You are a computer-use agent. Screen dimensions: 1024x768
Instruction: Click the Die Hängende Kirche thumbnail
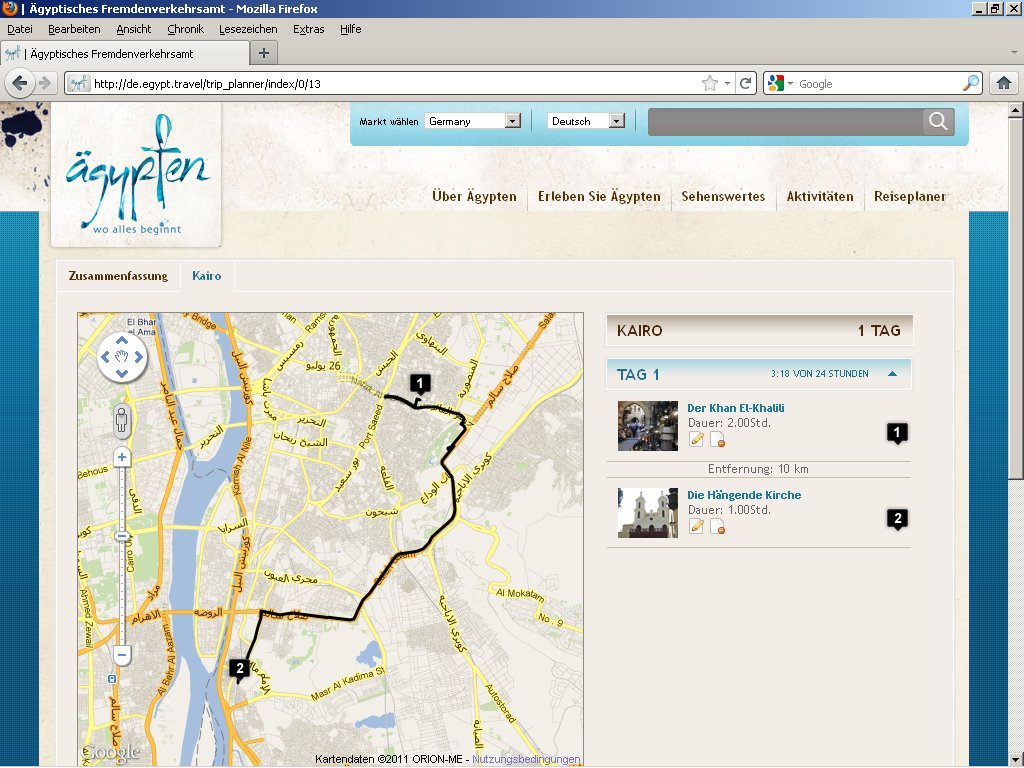click(x=648, y=513)
